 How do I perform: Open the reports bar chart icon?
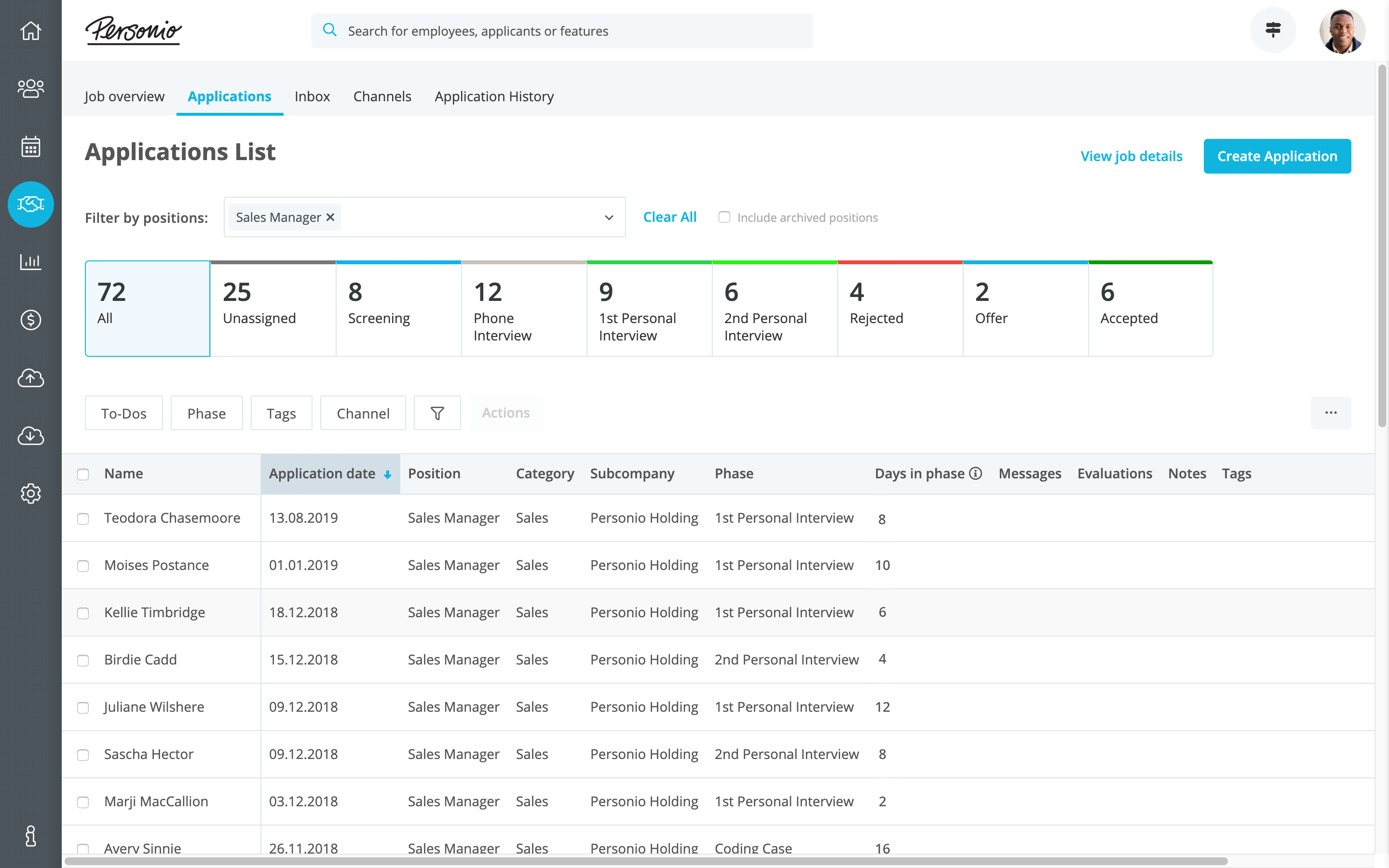pyautogui.click(x=30, y=262)
